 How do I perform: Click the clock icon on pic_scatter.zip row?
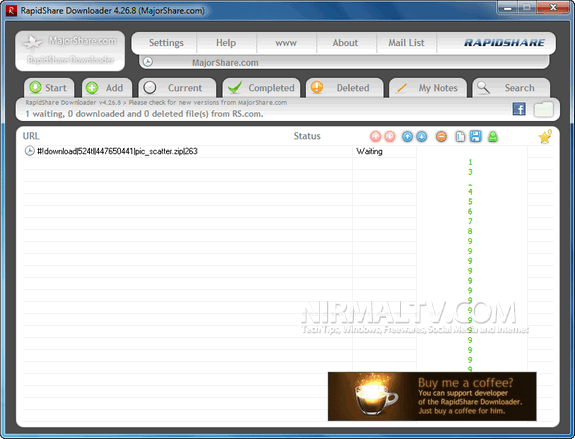pyautogui.click(x=29, y=151)
